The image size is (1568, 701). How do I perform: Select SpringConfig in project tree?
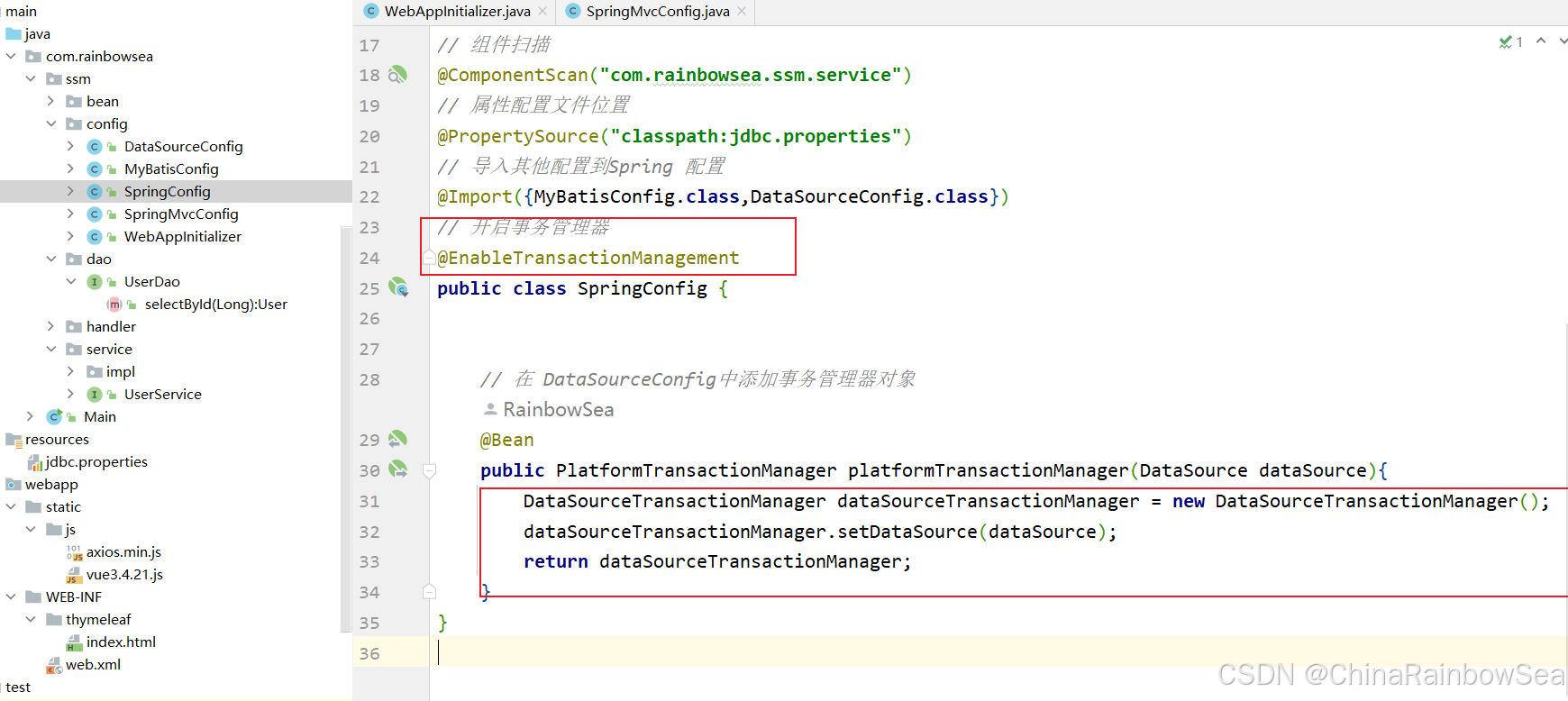tap(168, 191)
